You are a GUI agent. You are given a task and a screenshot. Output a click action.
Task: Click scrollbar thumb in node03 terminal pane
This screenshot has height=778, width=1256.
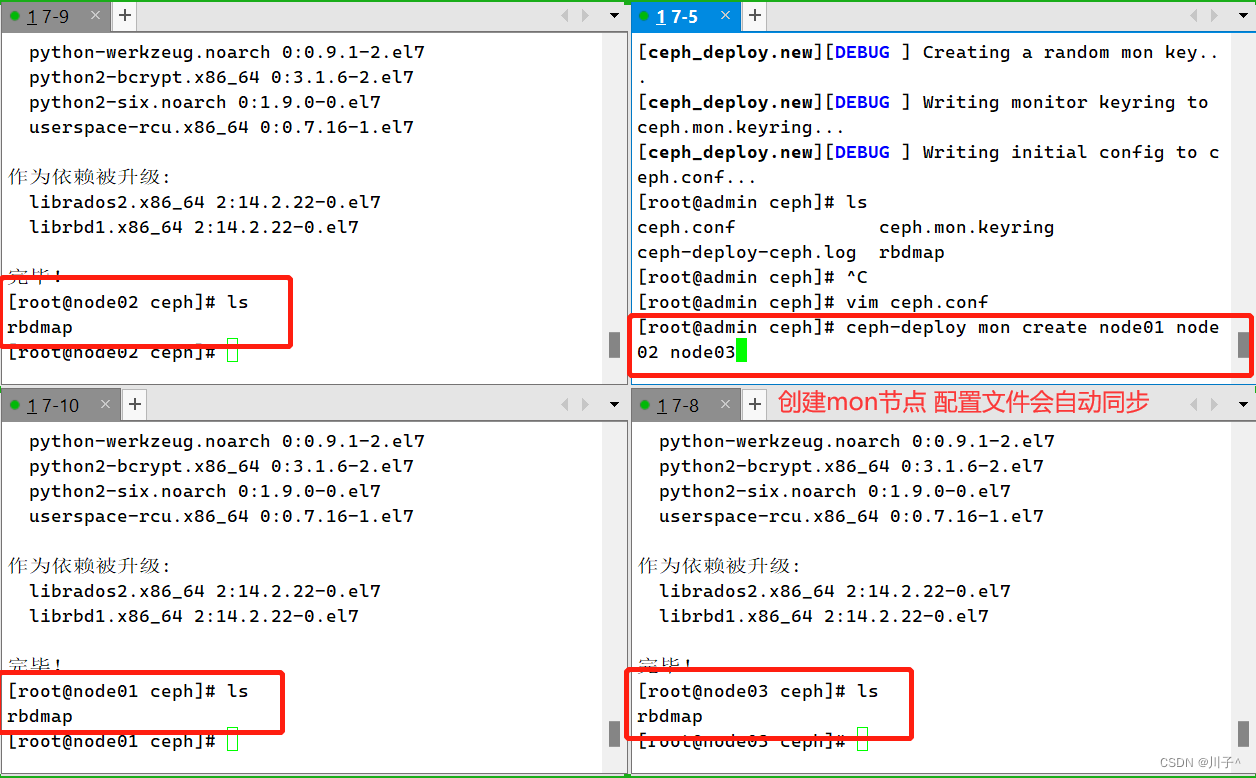click(x=1244, y=734)
